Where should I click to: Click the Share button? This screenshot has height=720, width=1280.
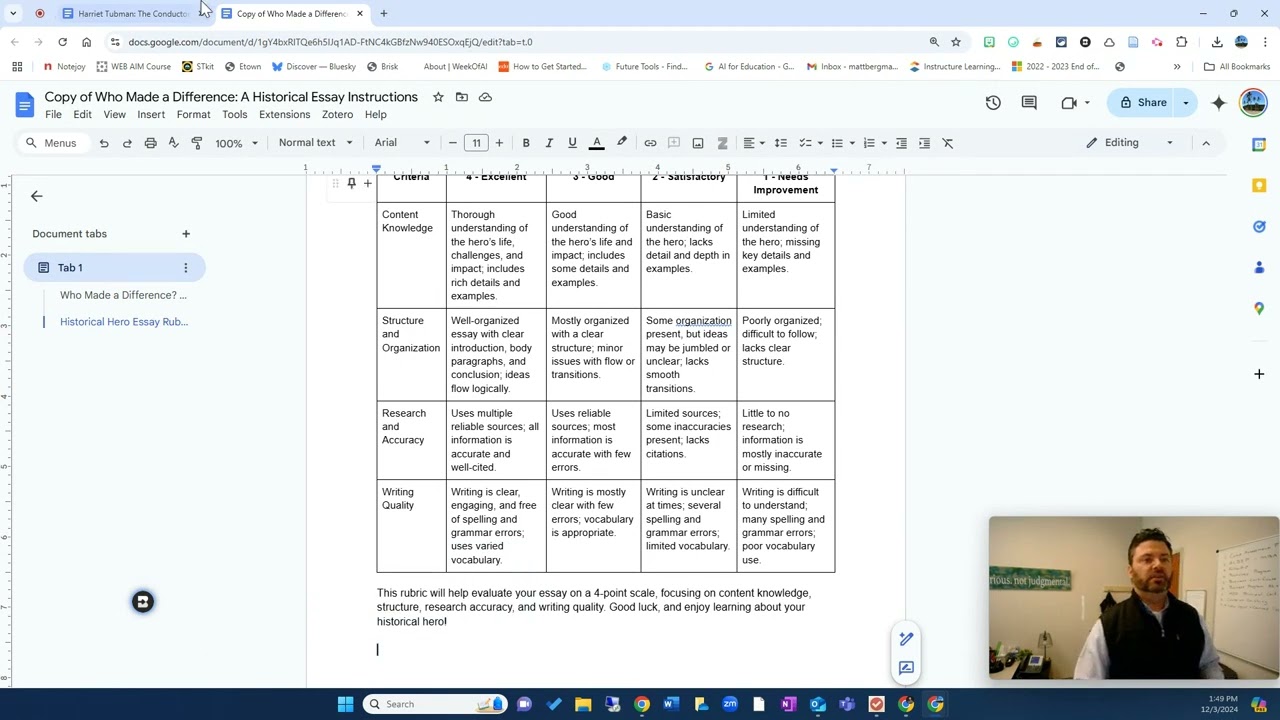pyautogui.click(x=1142, y=102)
